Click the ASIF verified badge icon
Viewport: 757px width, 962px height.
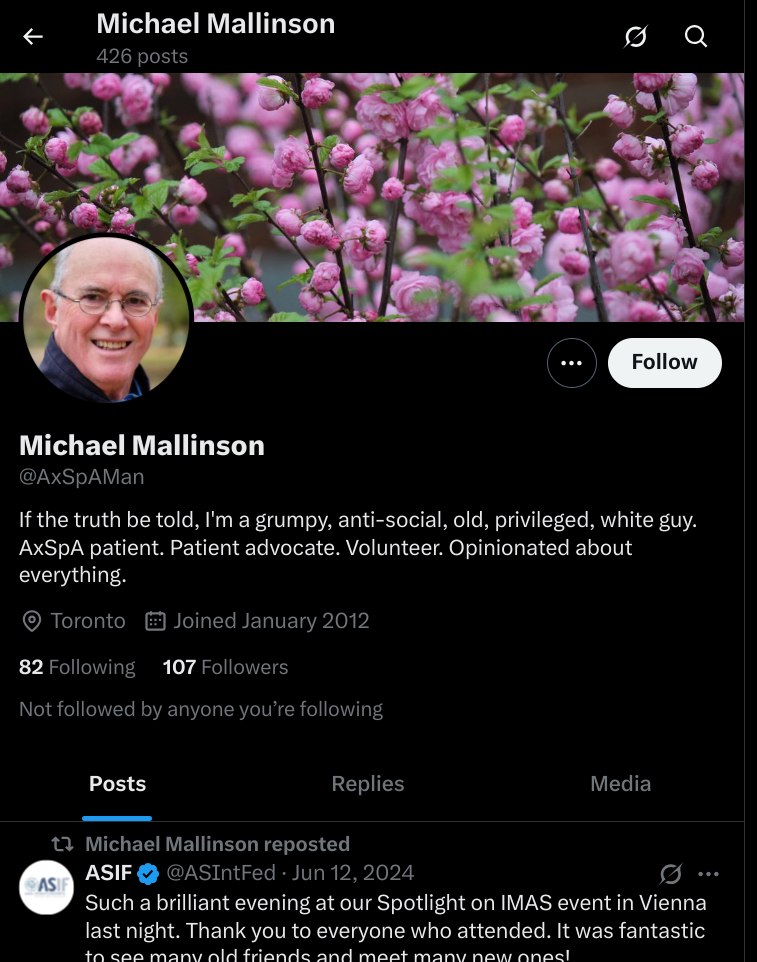pyautogui.click(x=148, y=873)
